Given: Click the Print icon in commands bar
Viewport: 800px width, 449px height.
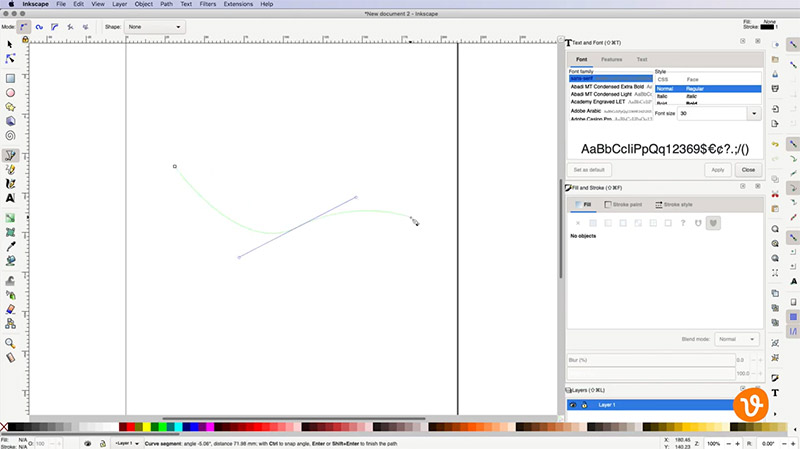Looking at the screenshot, I should (775, 89).
